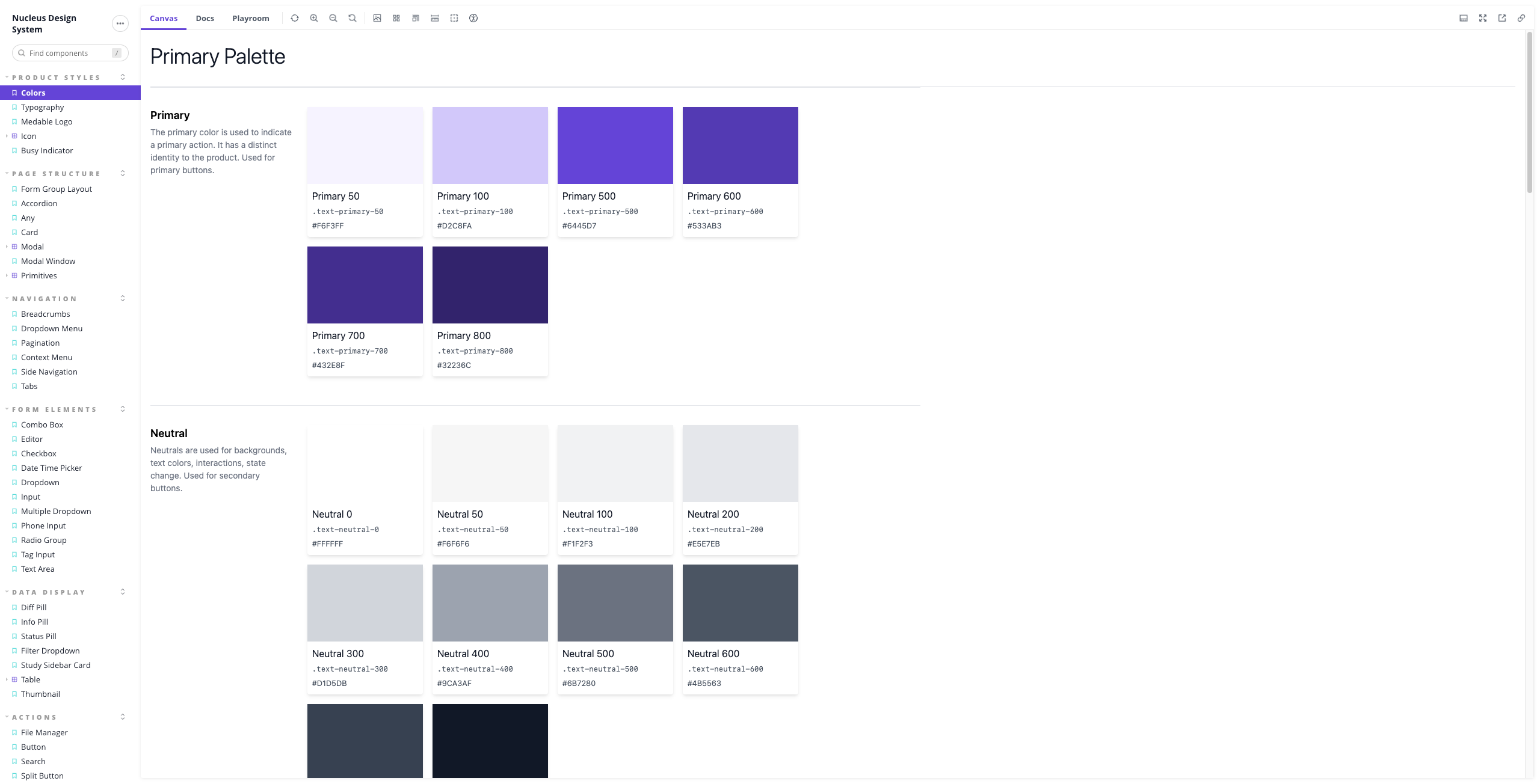Copy canvas link with chain icon
This screenshot has height=784, width=1540.
[x=1521, y=18]
